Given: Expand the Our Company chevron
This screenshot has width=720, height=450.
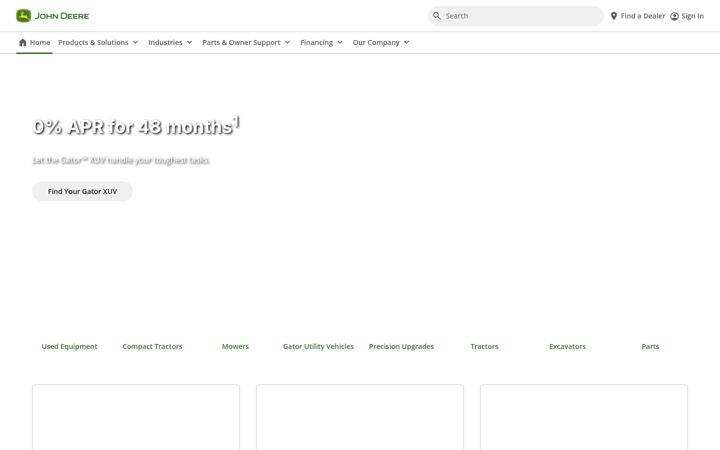Looking at the screenshot, I should click(x=406, y=42).
